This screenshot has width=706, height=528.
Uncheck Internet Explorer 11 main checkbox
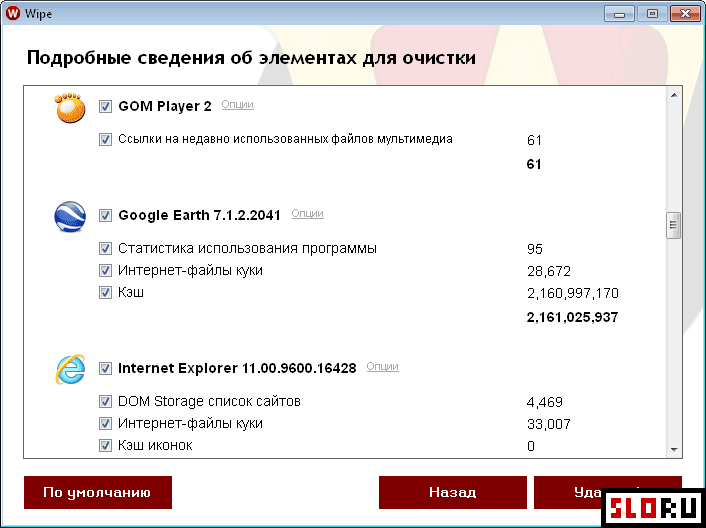tap(105, 368)
